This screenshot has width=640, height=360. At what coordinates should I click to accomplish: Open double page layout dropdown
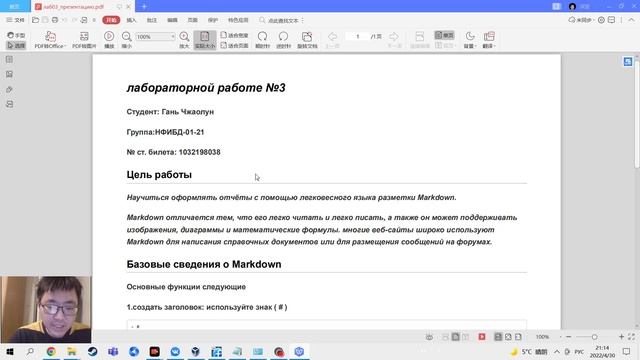tap(445, 45)
